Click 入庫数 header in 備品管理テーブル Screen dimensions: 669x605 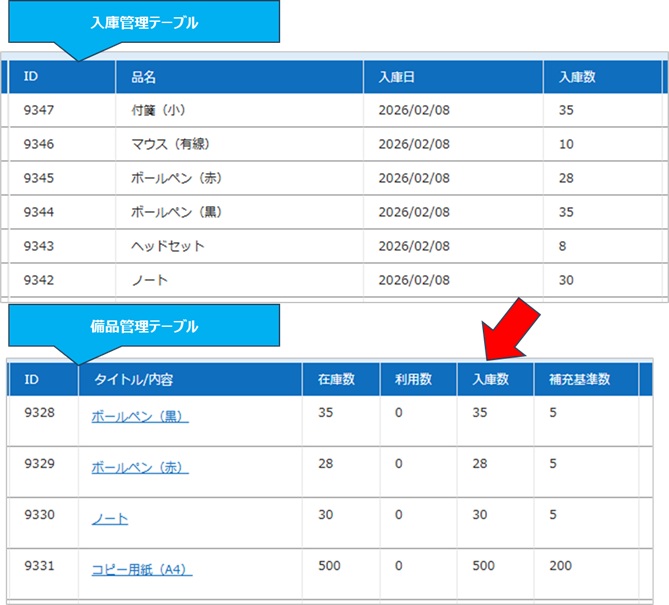pos(490,380)
